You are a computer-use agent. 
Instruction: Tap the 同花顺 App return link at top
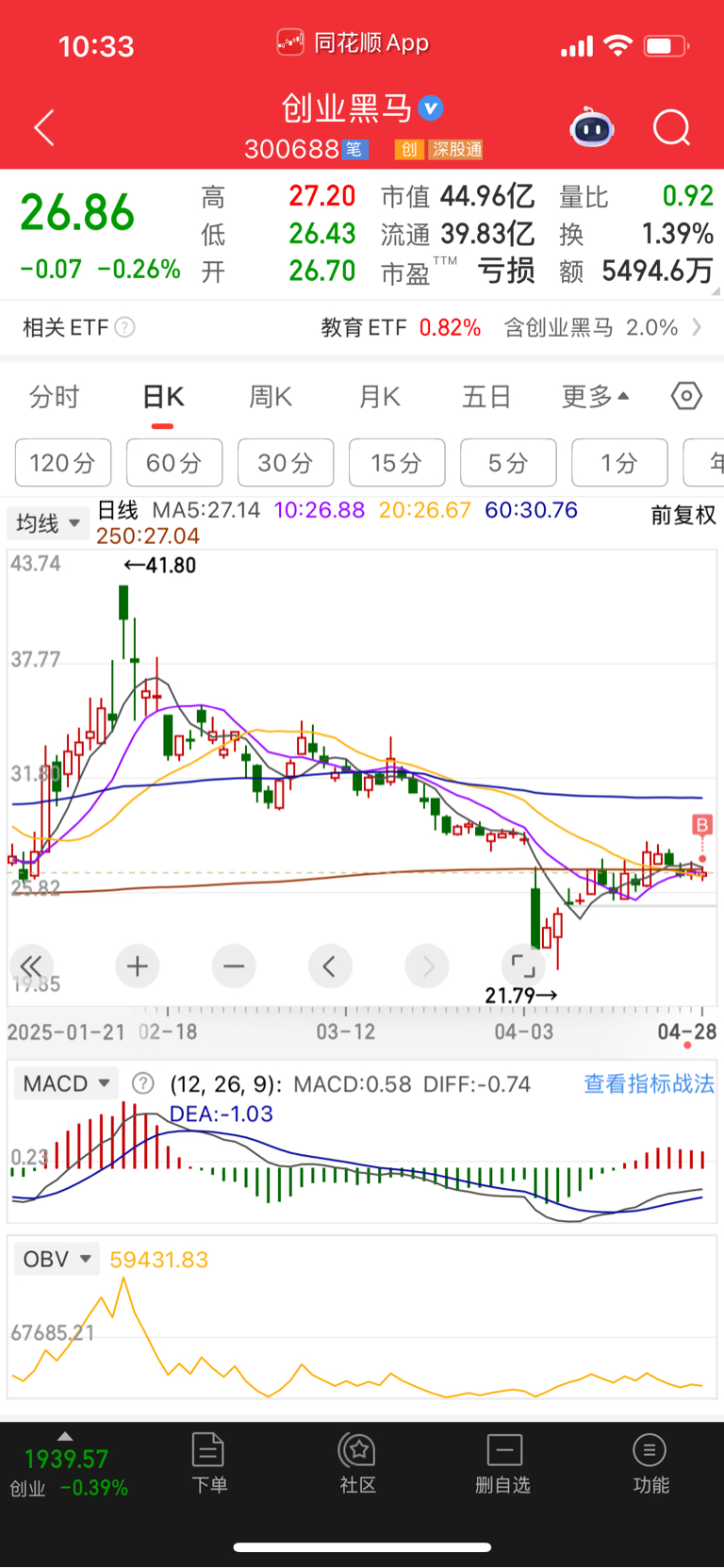pos(354,42)
